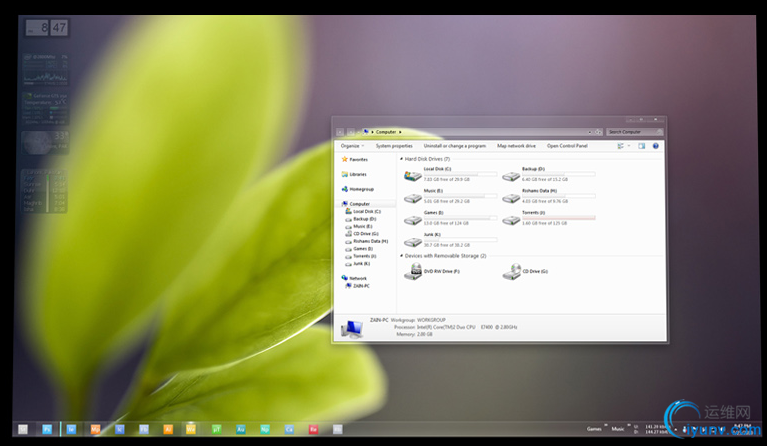767x446 pixels.
Task: Open the Games (I:) drive in main pane
Action: pyautogui.click(x=412, y=219)
